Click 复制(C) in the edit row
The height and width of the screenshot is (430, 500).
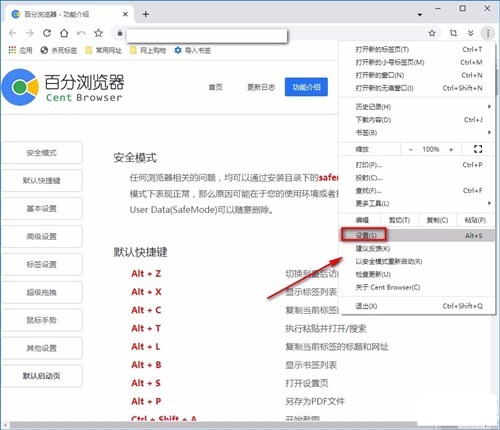pos(437,220)
